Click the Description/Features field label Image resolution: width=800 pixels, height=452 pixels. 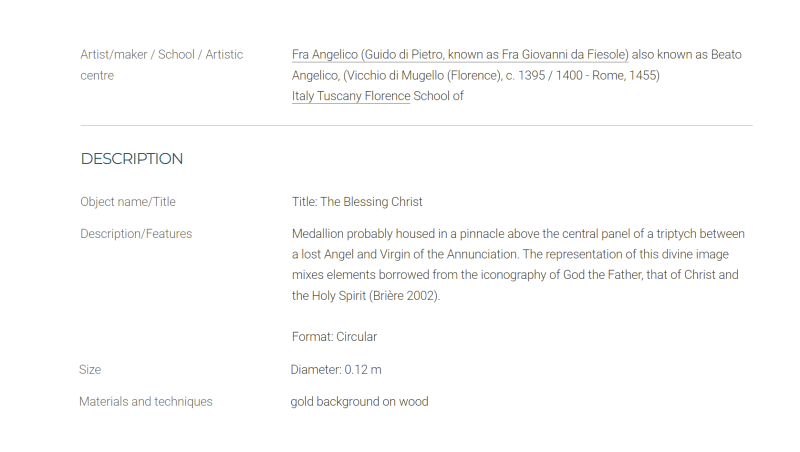pyautogui.click(x=136, y=234)
